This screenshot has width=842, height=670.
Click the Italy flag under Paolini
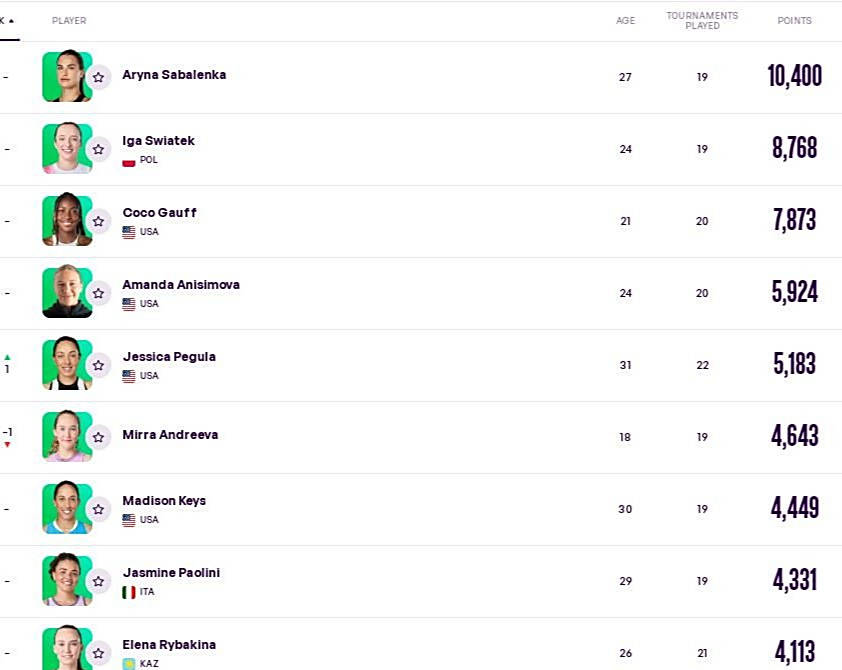click(x=129, y=592)
